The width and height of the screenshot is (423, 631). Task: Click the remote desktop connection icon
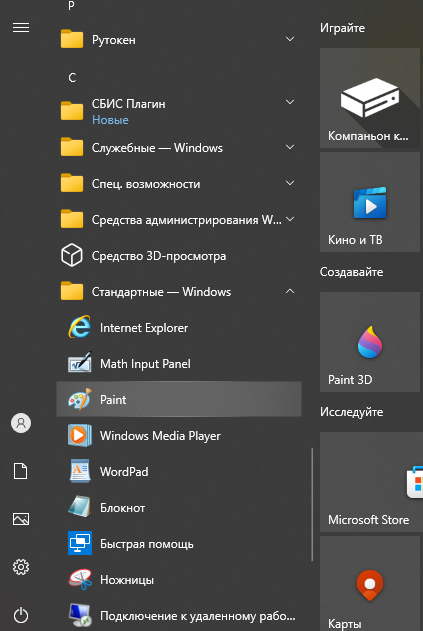(80, 615)
